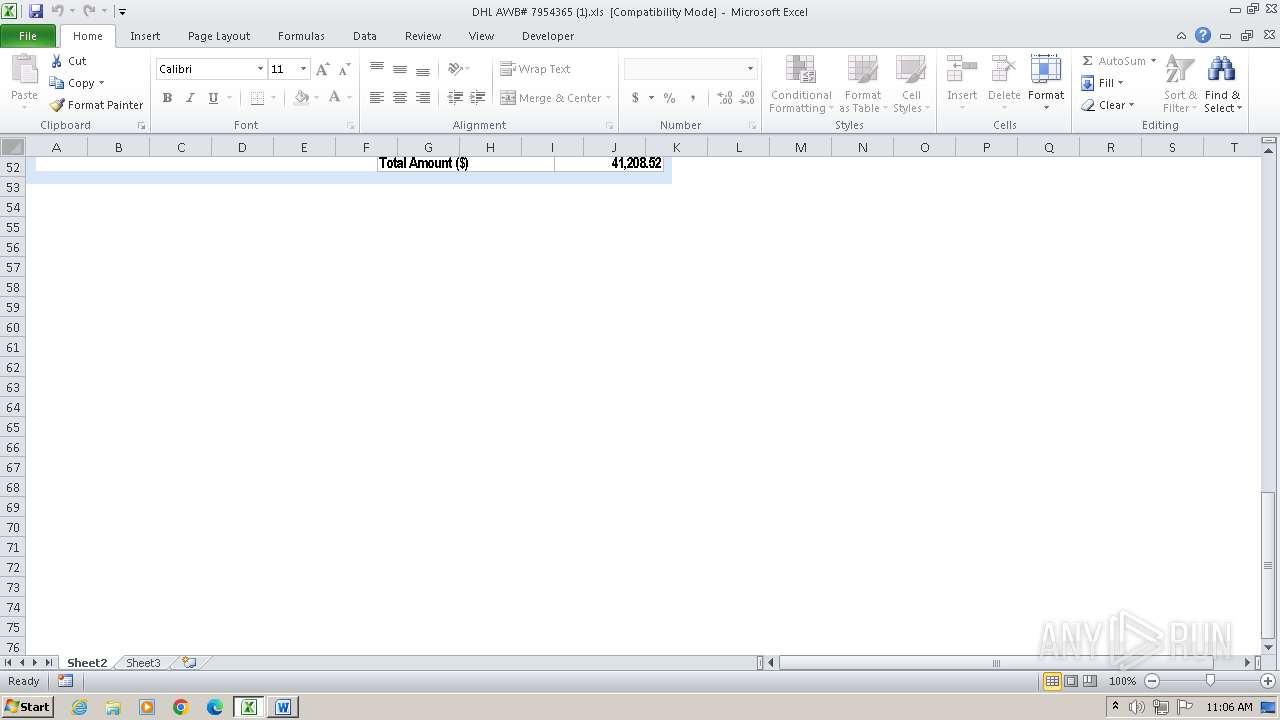Switch to the Formulas tab
1280x720 pixels.
301,36
